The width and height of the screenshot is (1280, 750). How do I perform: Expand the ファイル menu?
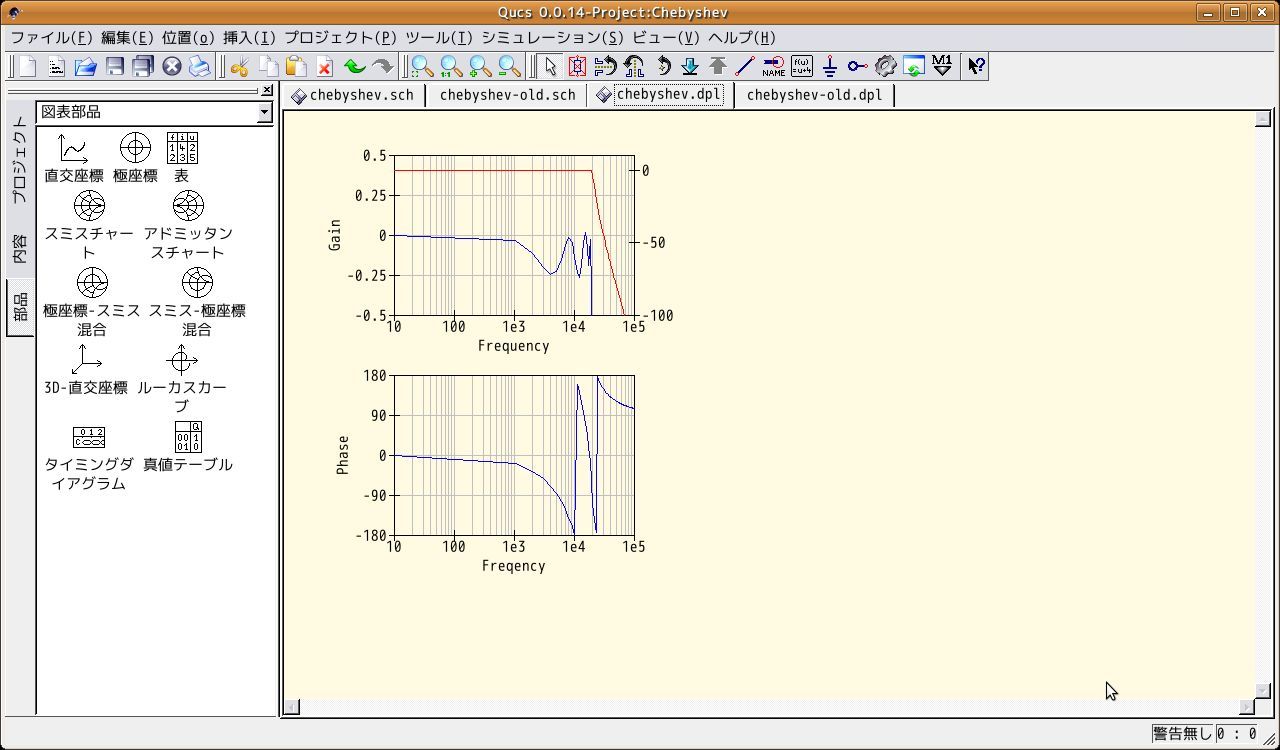51,37
